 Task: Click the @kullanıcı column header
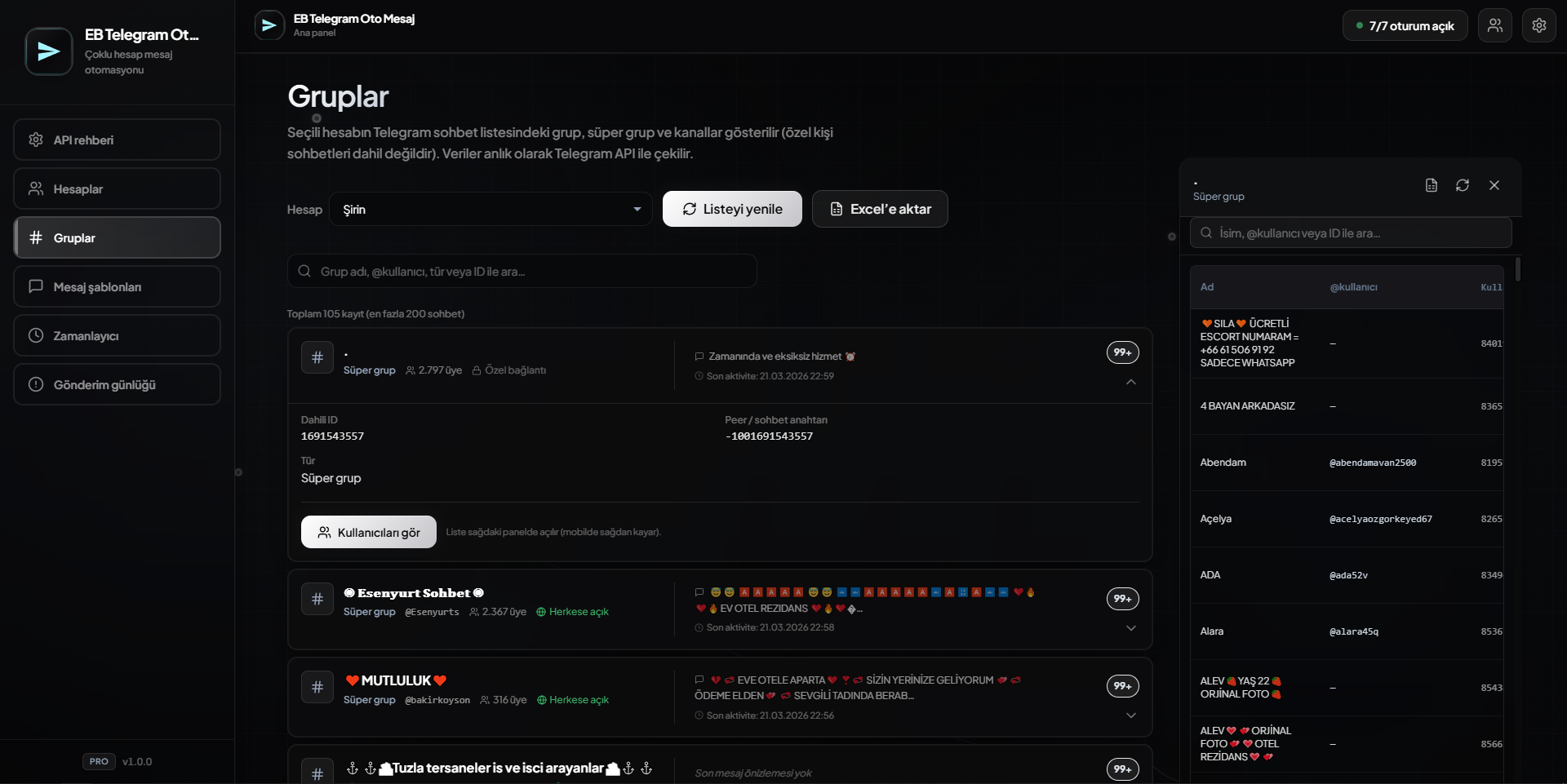point(1354,287)
